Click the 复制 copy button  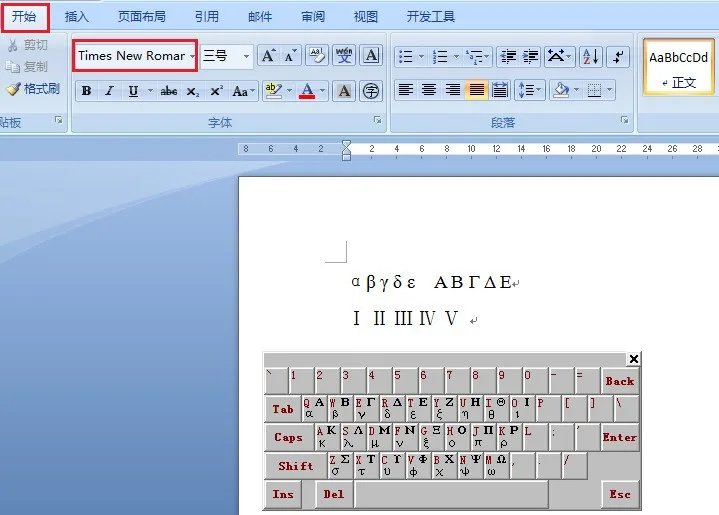tap(27, 67)
